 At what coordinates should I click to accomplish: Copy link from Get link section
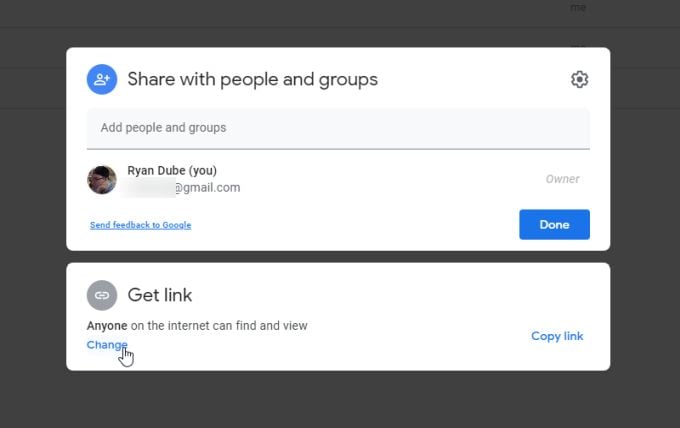557,336
